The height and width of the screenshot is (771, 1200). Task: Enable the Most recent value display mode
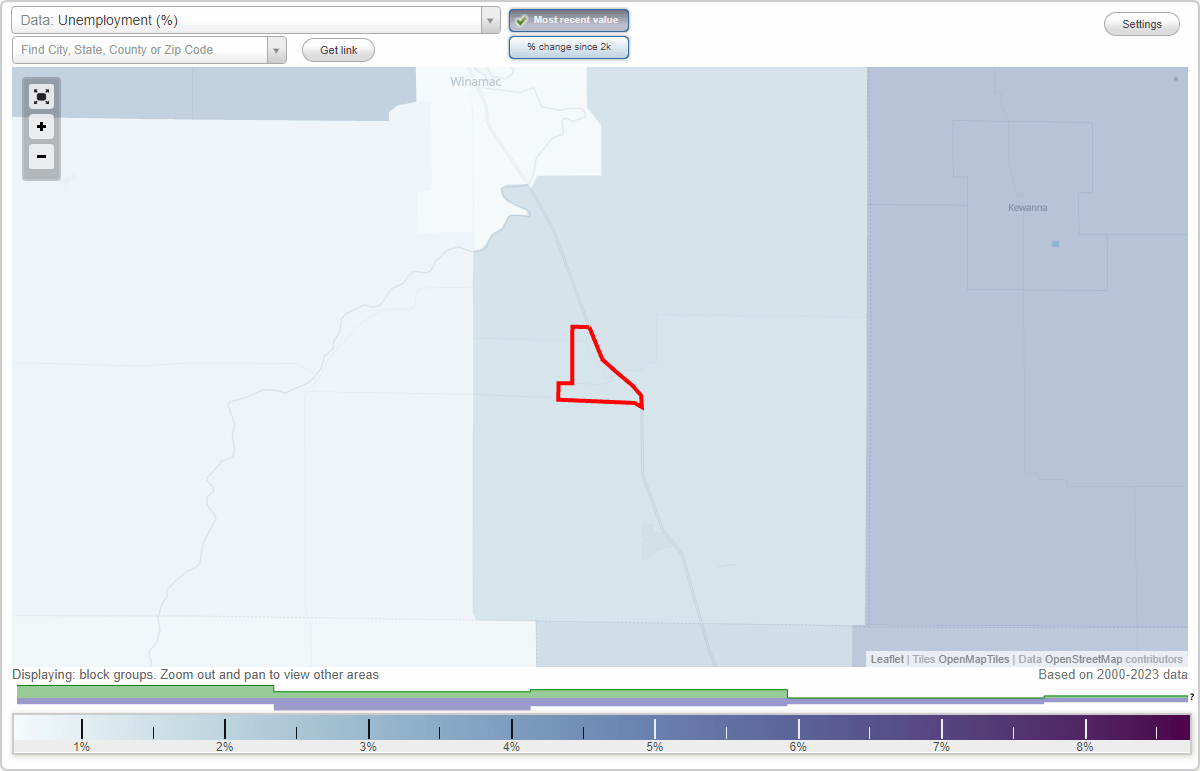pyautogui.click(x=569, y=20)
